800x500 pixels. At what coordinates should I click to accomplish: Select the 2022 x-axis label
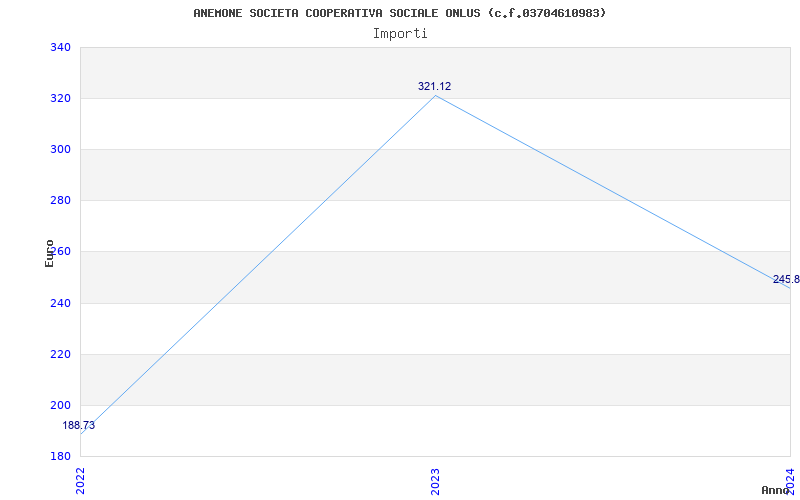coord(81,481)
